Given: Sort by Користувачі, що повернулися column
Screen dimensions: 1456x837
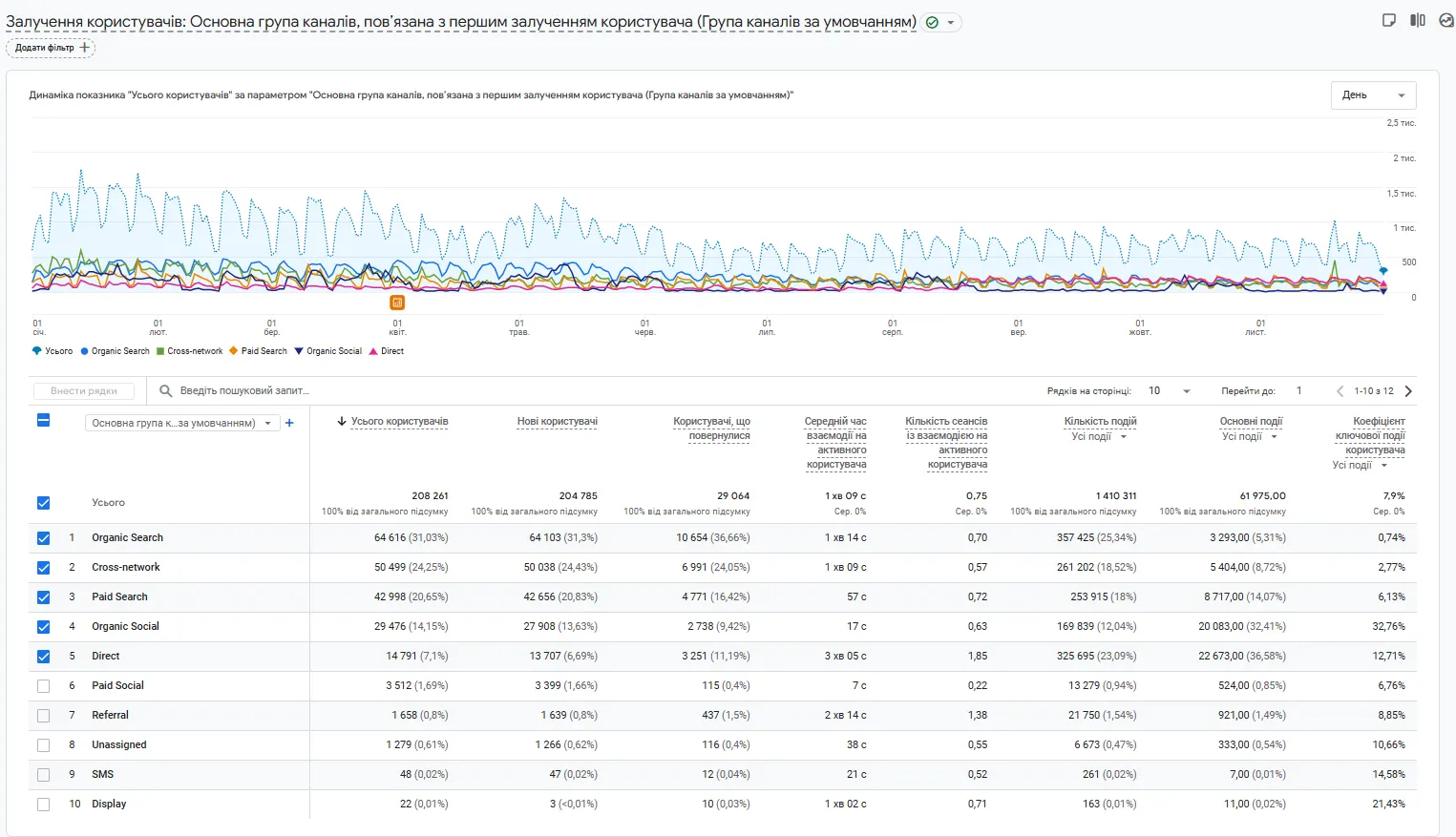Looking at the screenshot, I should 711,429.
